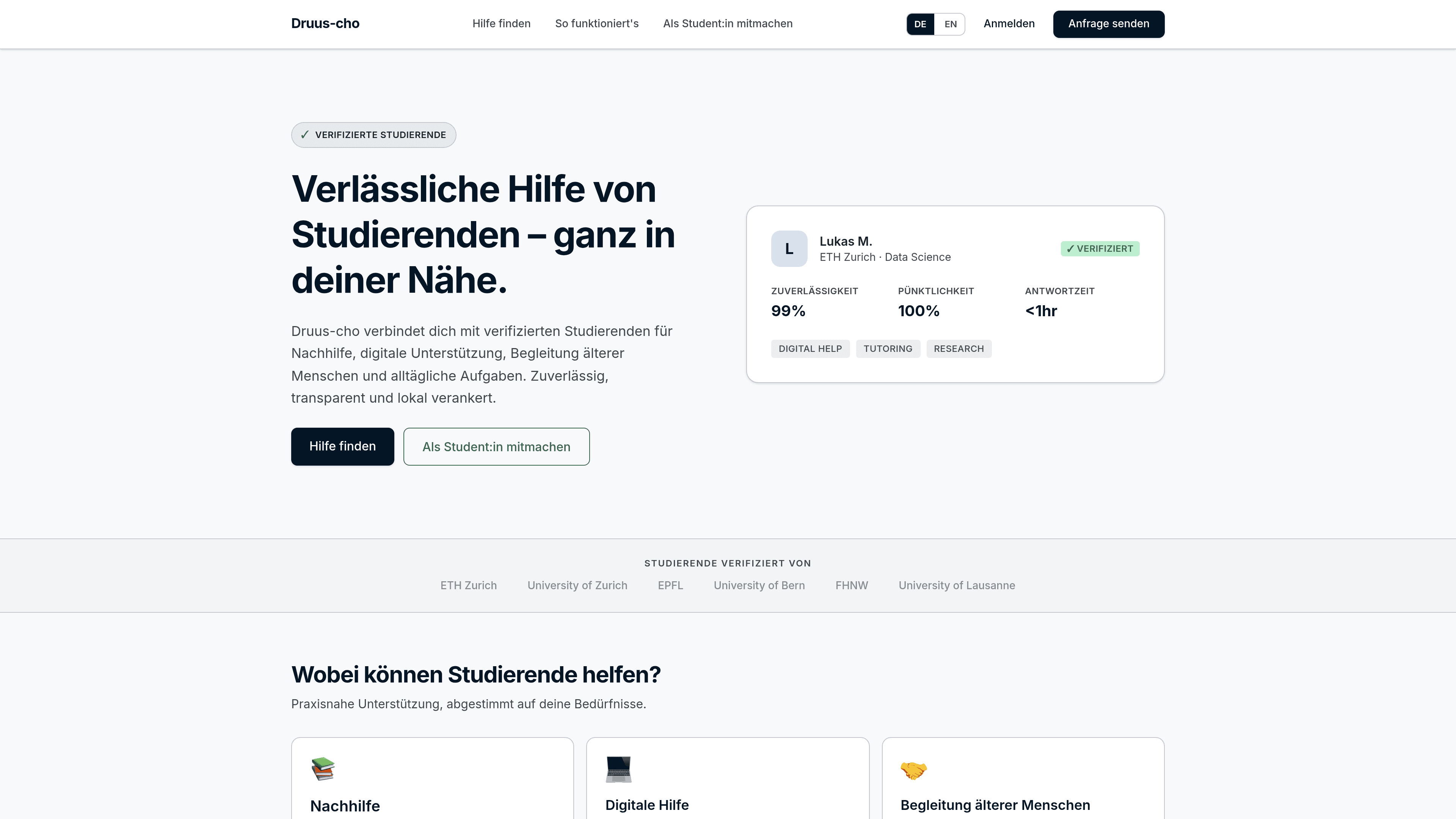The height and width of the screenshot is (819, 1456).
Task: Click the green Verifiziert badge
Action: (x=1100, y=249)
